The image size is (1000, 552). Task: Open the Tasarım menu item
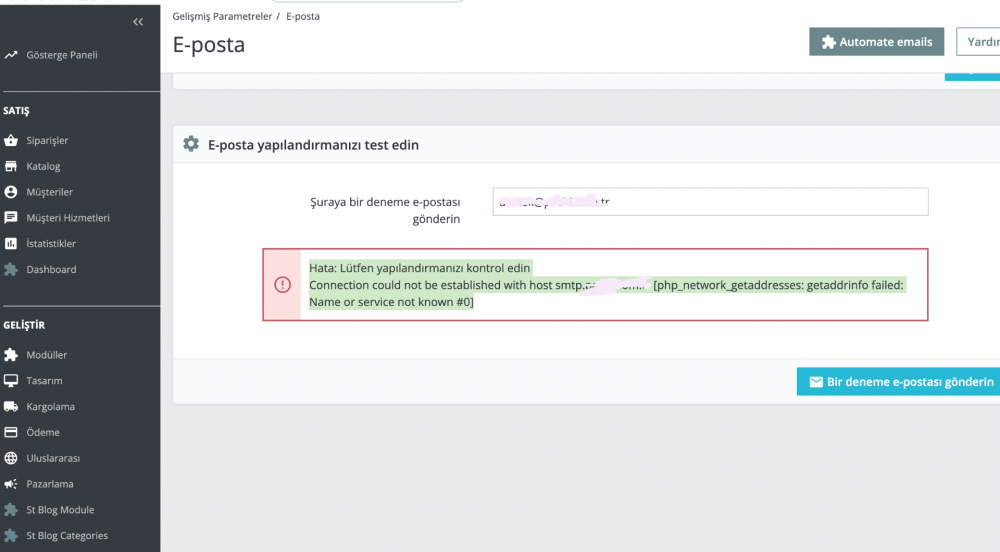coord(44,381)
